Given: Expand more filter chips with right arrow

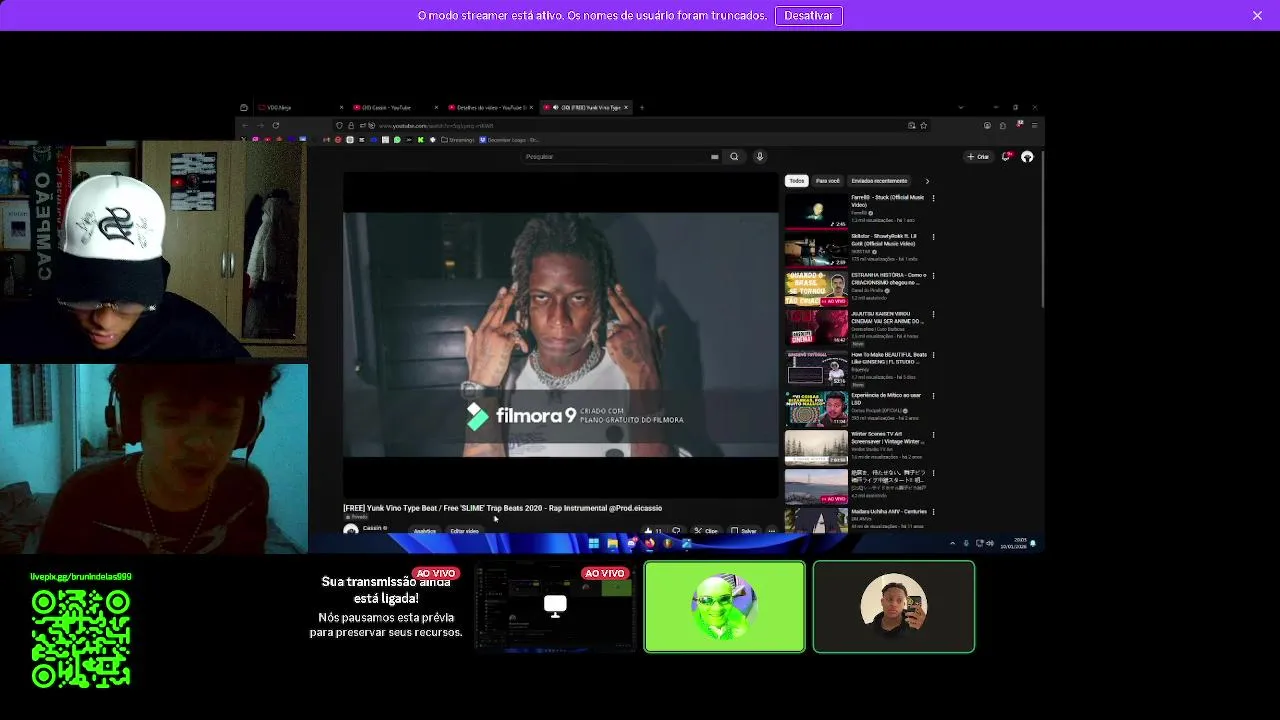Looking at the screenshot, I should tap(927, 181).
